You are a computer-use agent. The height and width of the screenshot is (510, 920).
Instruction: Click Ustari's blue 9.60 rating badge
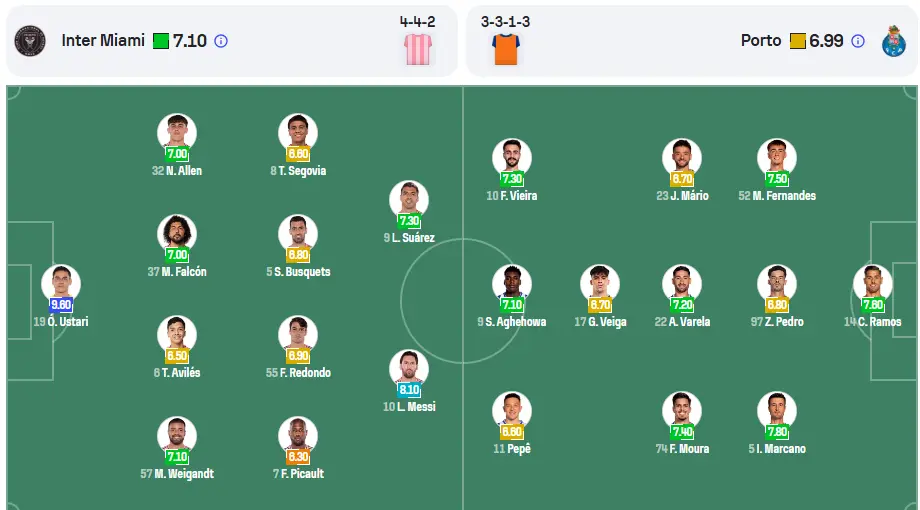61,305
